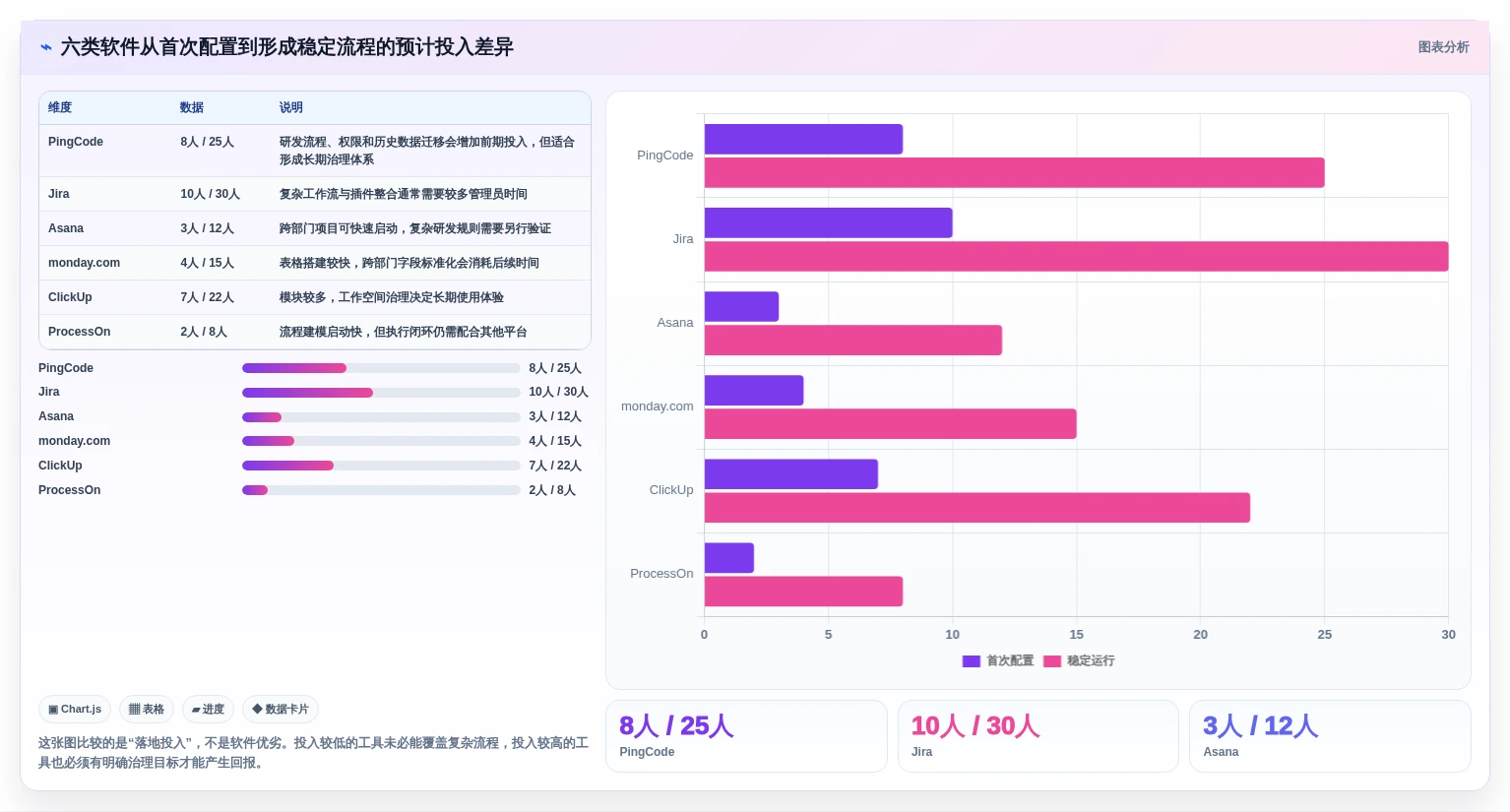1510x812 pixels.
Task: Click the ClickUp progress bar
Action: click(x=381, y=466)
